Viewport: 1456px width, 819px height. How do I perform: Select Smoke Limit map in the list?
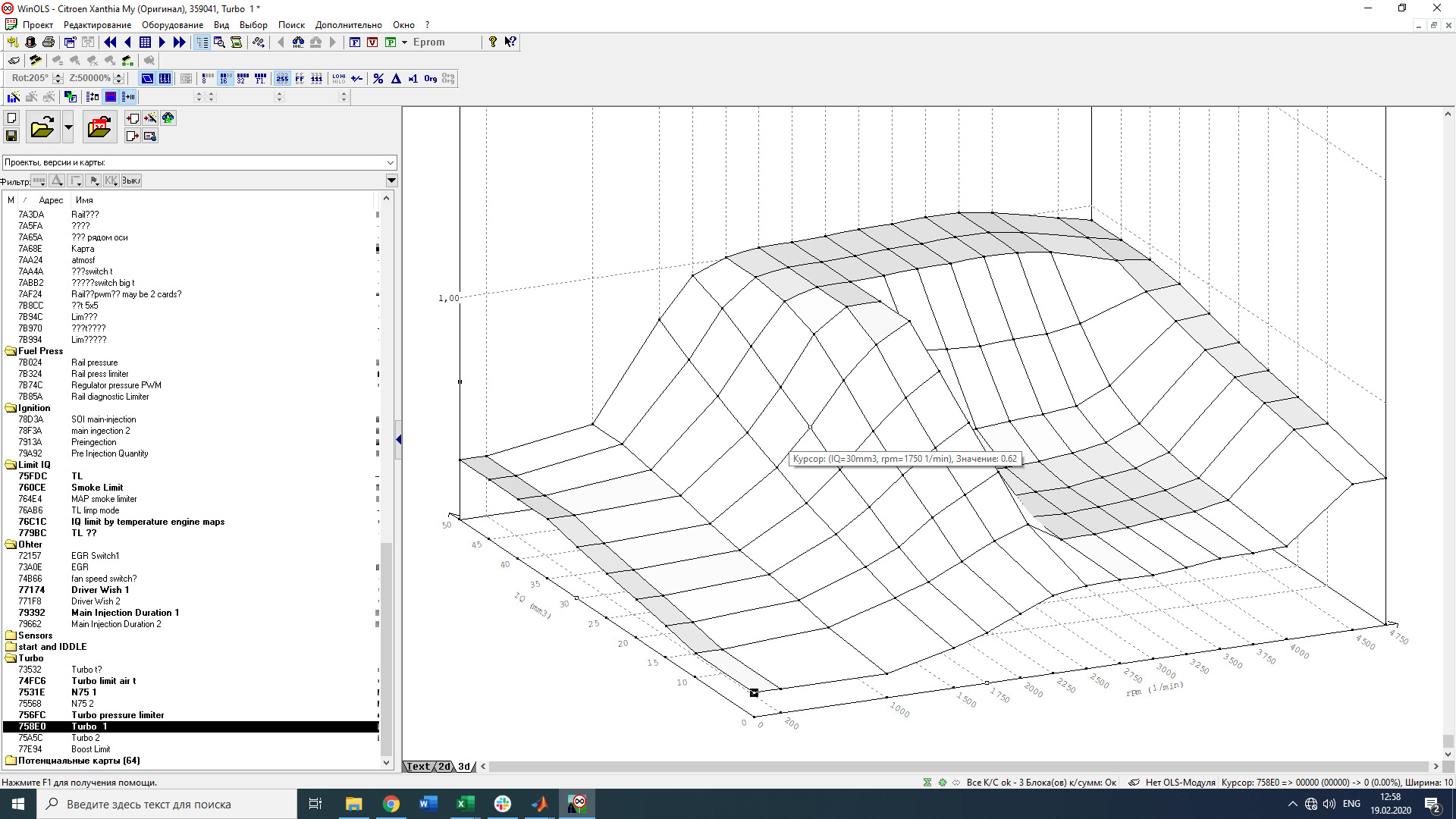pyautogui.click(x=97, y=488)
